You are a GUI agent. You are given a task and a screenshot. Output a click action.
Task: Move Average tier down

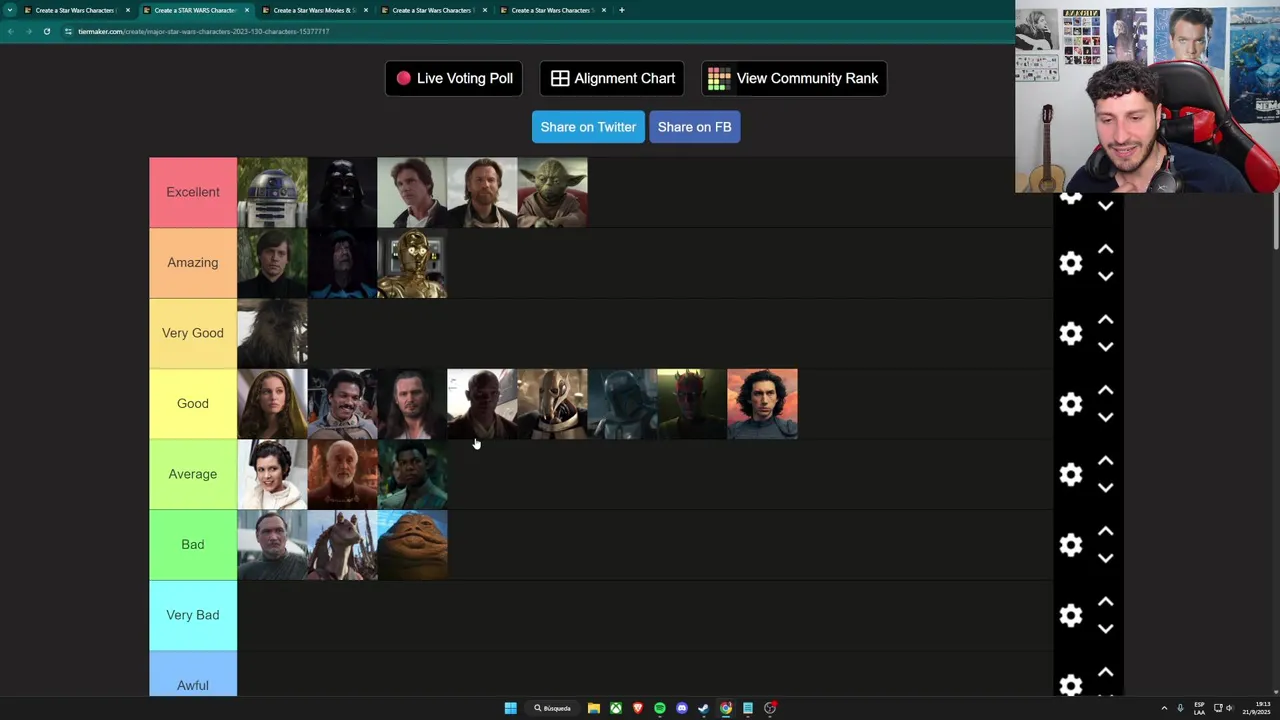point(1106,488)
